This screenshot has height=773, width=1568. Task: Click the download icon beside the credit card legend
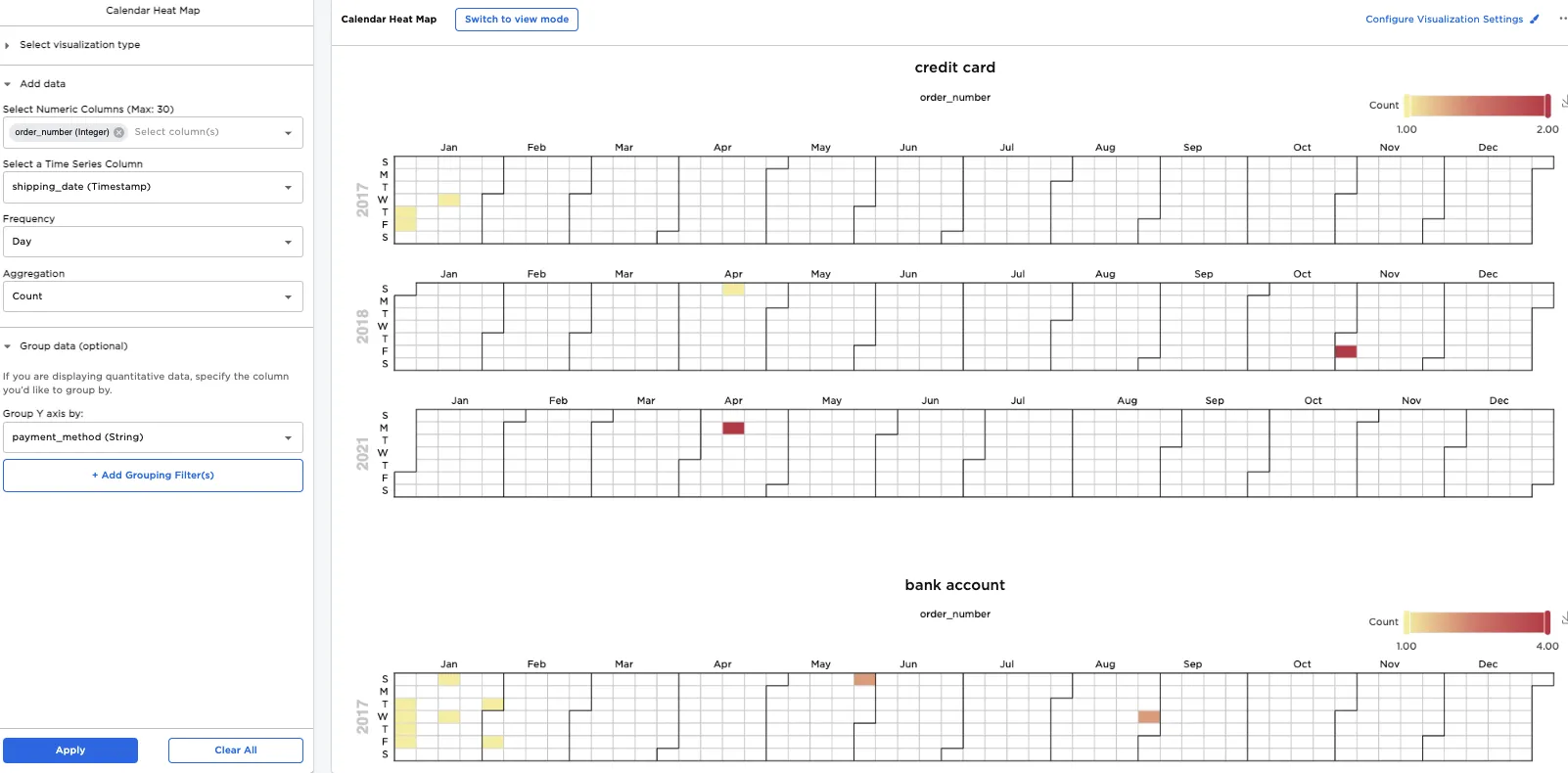click(1562, 100)
